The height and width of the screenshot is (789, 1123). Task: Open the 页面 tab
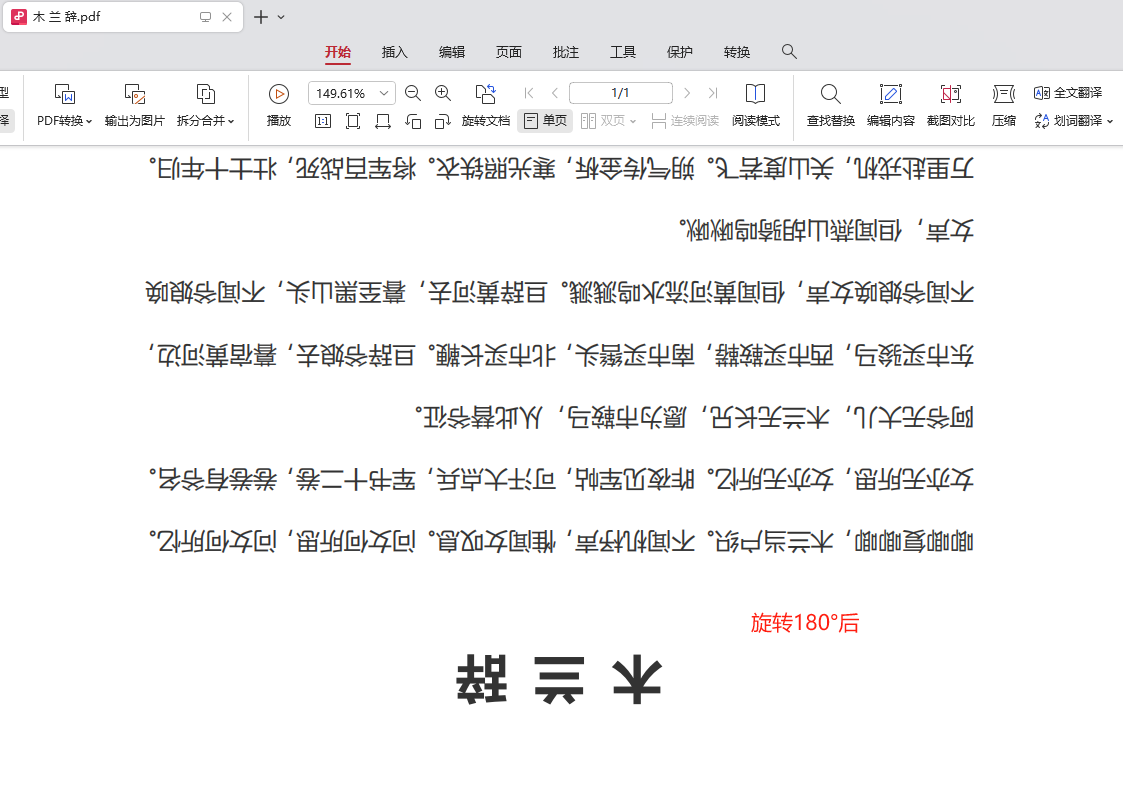click(509, 52)
